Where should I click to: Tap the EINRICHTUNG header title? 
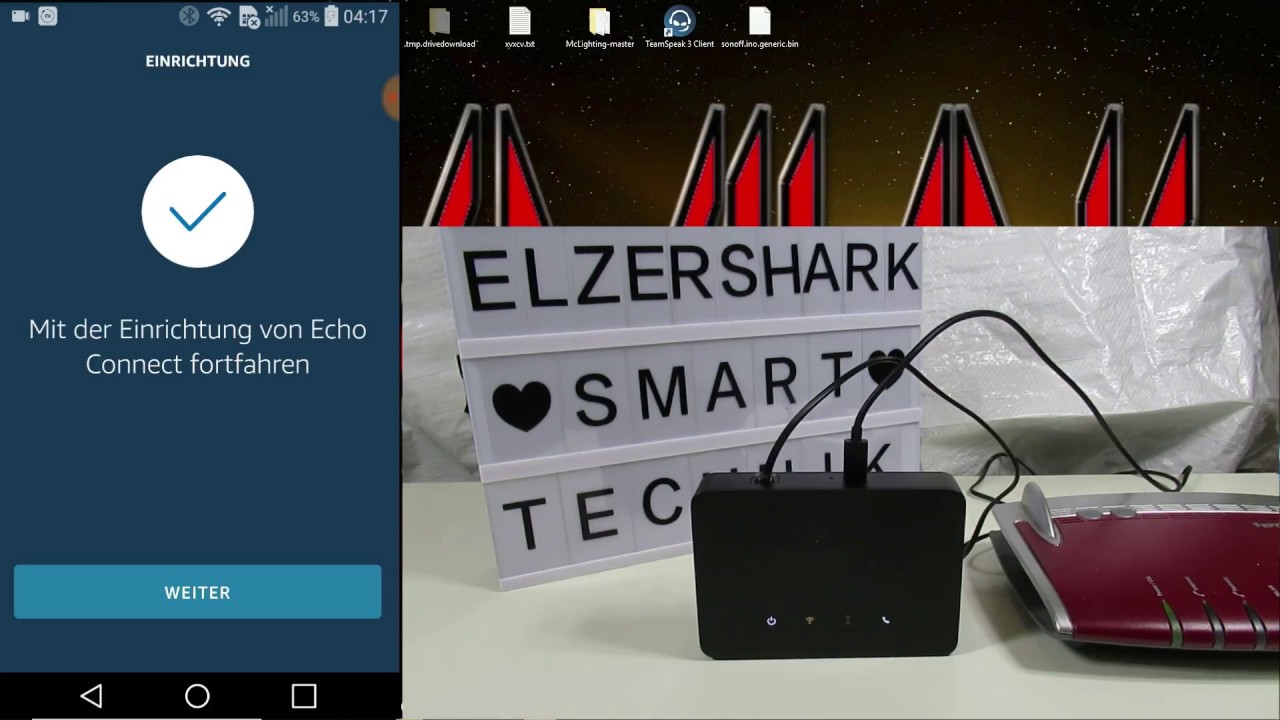pos(197,61)
